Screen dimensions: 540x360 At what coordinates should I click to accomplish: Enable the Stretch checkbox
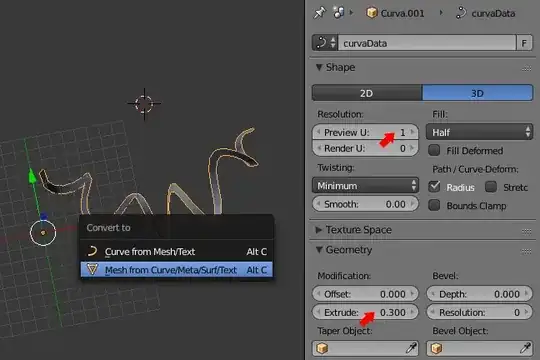click(491, 187)
